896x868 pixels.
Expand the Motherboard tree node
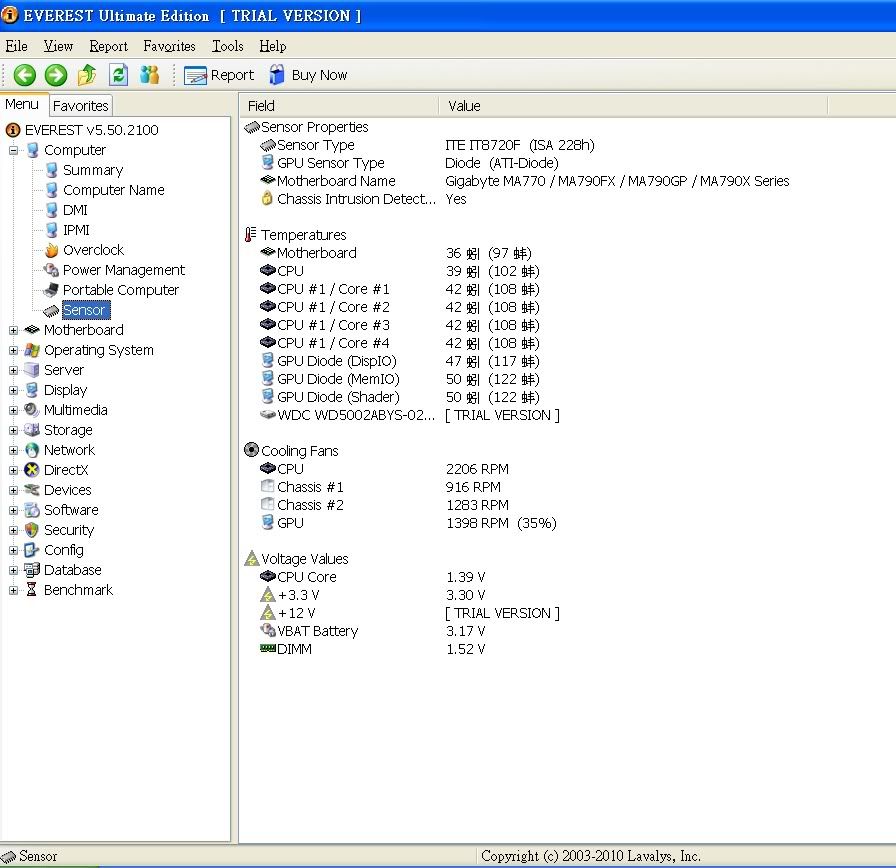(x=14, y=330)
